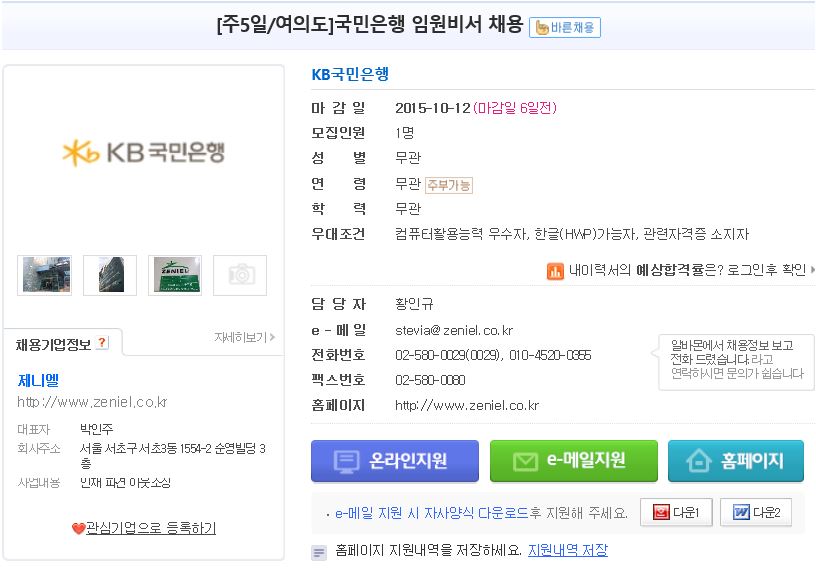Click the 바른채용 badge next to title

(x=565, y=27)
